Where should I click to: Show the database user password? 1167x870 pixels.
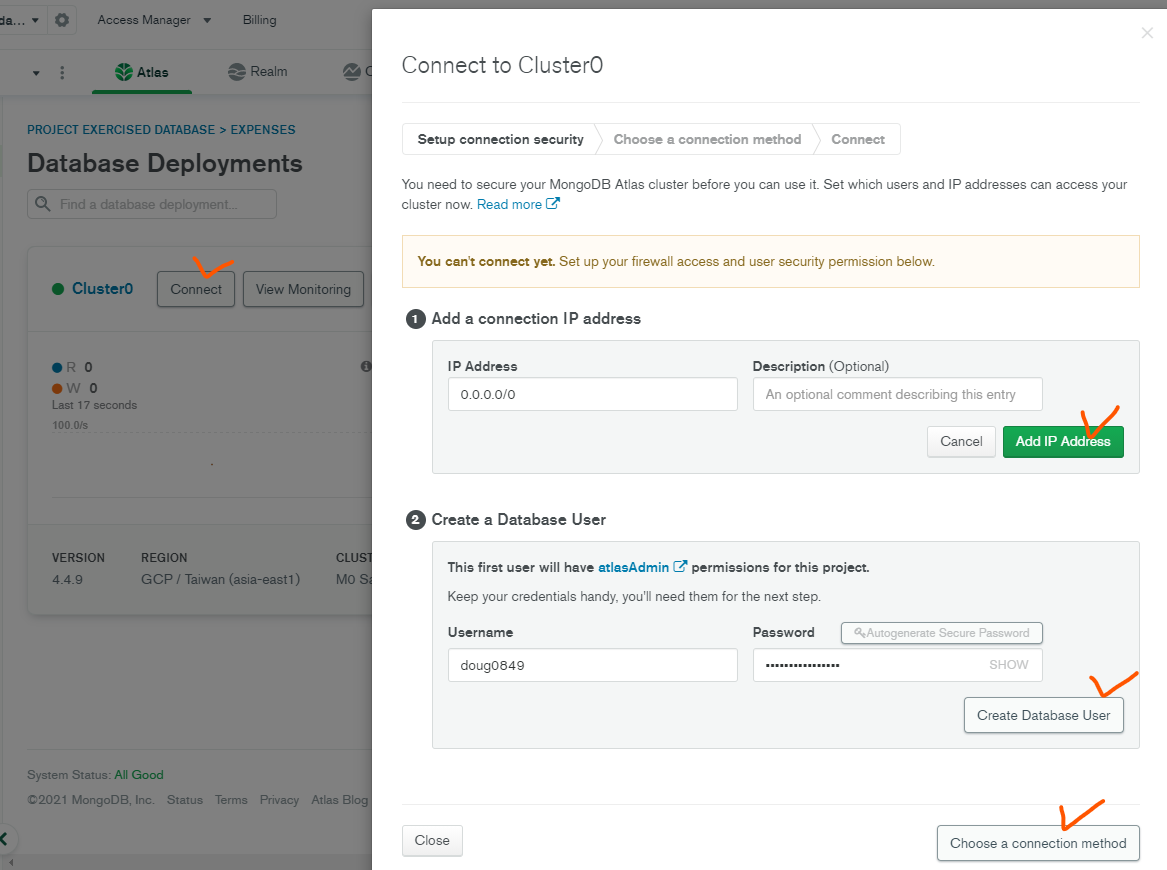[1008, 665]
